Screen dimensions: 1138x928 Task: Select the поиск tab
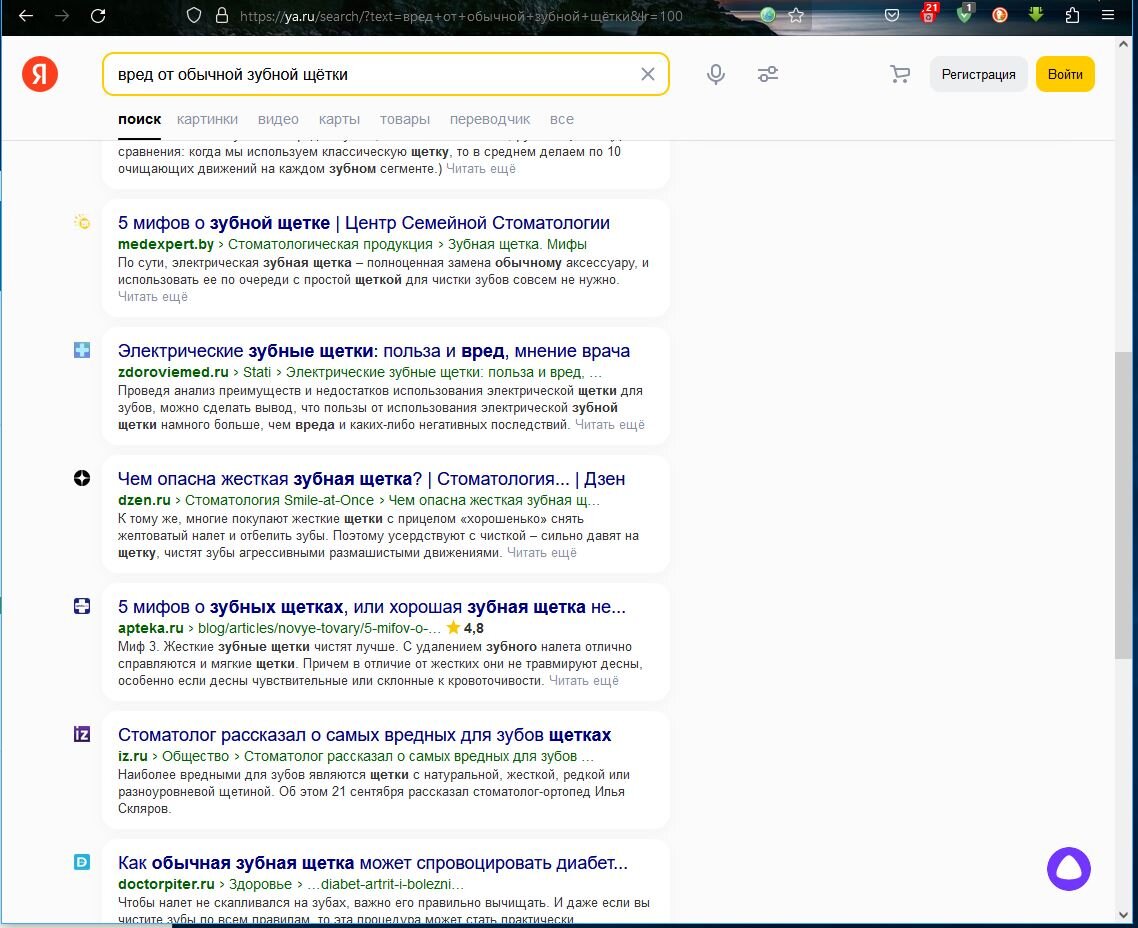click(x=139, y=119)
